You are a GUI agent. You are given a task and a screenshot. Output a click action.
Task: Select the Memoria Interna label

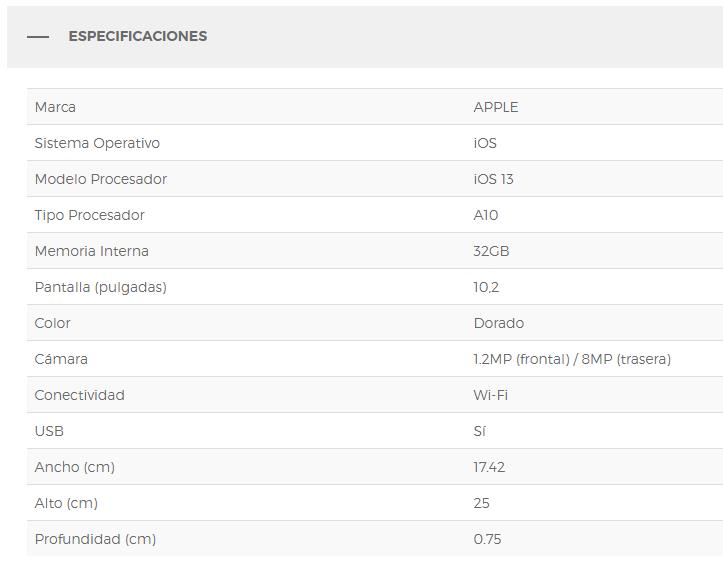pos(91,251)
